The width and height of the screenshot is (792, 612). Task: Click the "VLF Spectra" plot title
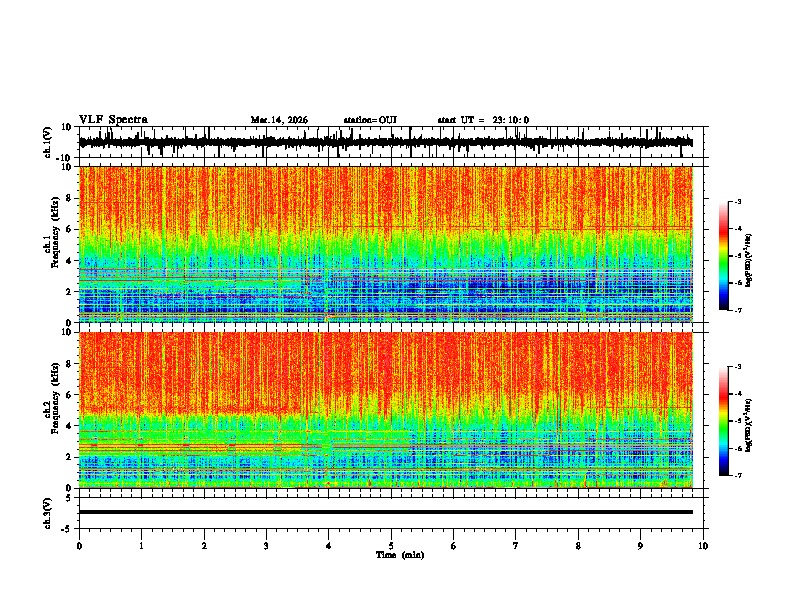(113, 120)
